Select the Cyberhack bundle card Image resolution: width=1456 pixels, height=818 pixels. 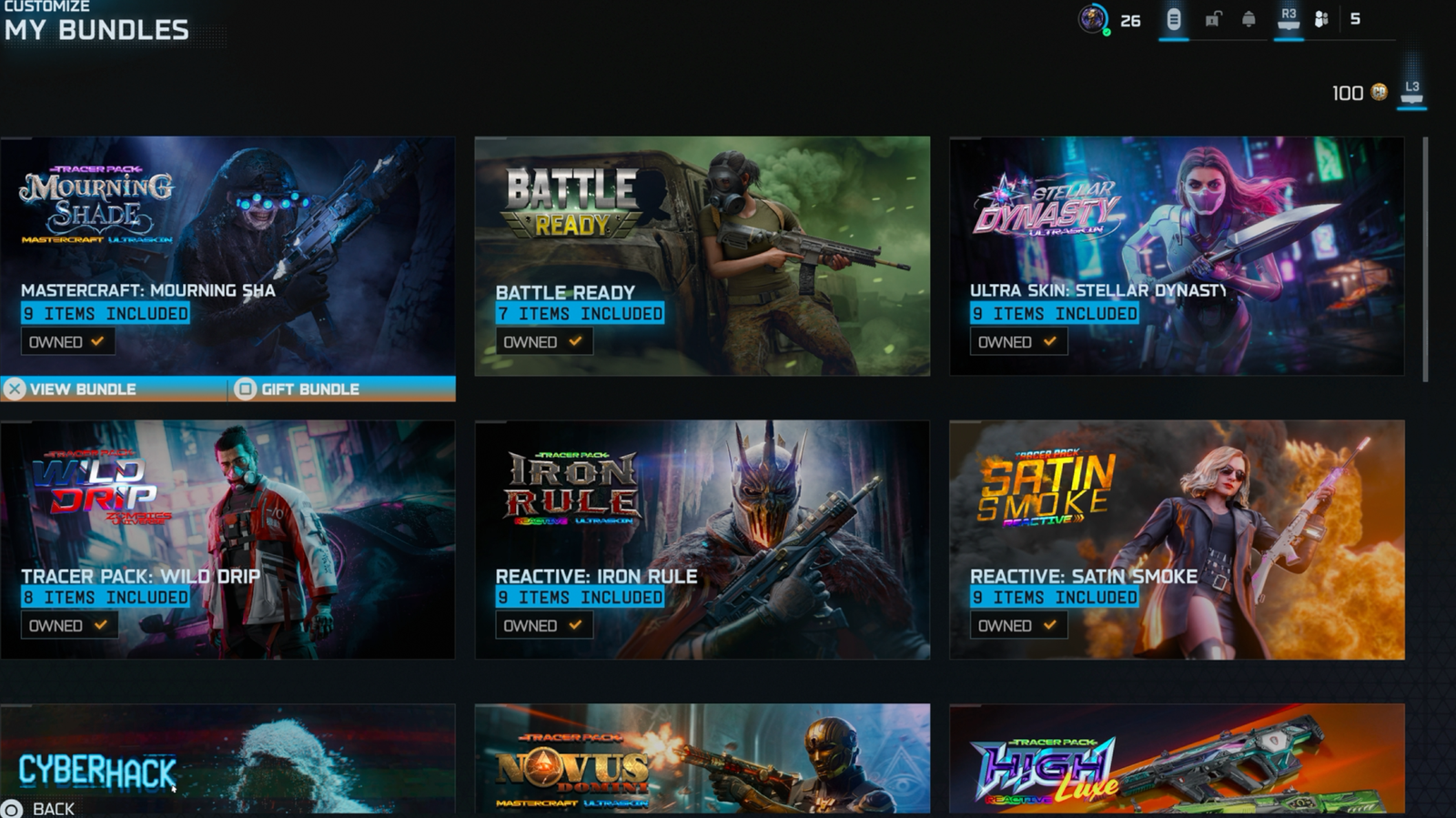227,759
